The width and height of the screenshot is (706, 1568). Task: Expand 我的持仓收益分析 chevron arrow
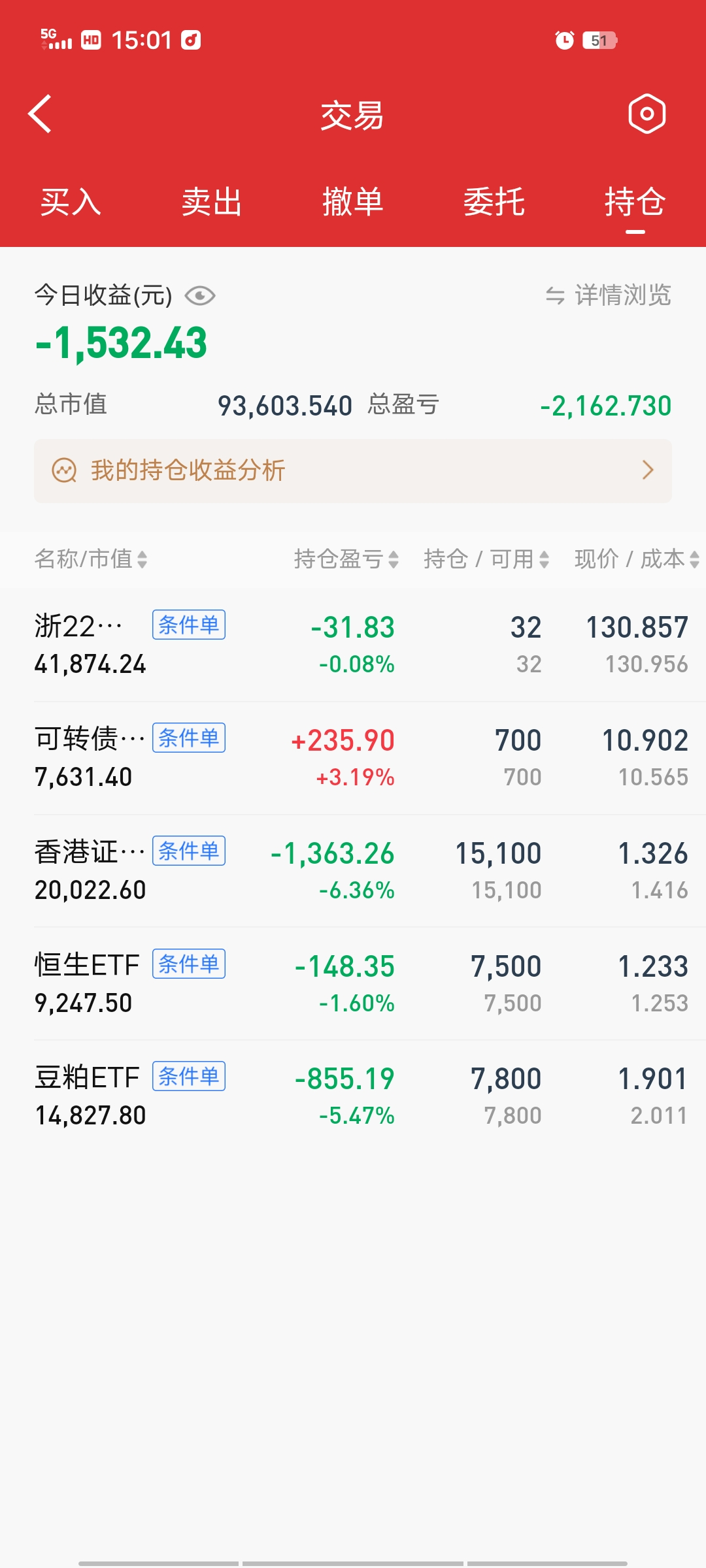click(x=648, y=470)
